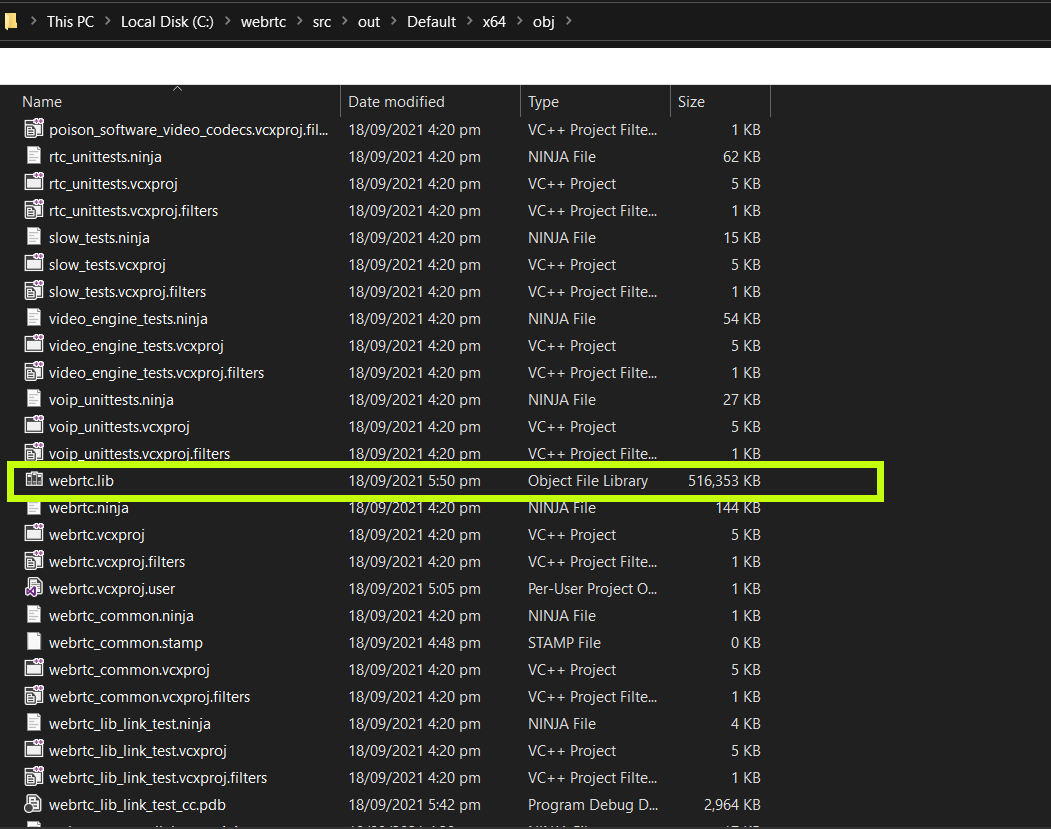Expand the chevron after out breadcrumb
Image resolution: width=1051 pixels, height=829 pixels.
tap(393, 21)
